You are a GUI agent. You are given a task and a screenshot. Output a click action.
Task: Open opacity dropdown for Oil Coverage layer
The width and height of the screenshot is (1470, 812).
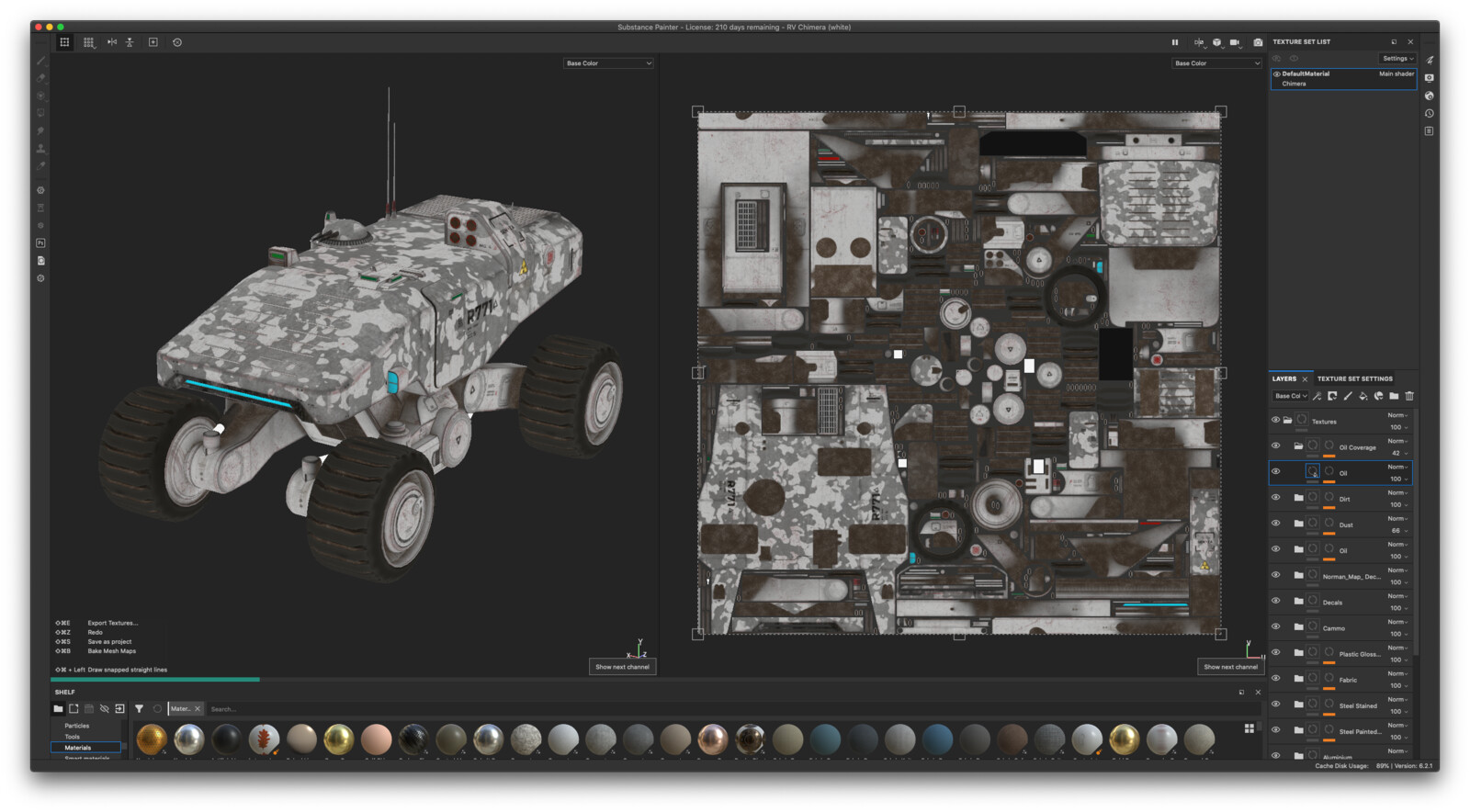1398,453
